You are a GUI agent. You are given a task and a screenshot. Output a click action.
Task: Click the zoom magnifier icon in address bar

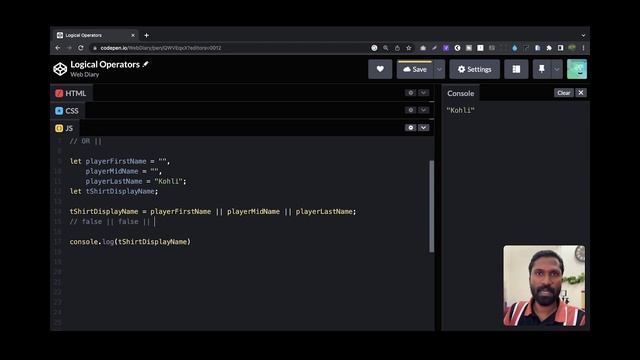click(x=386, y=48)
